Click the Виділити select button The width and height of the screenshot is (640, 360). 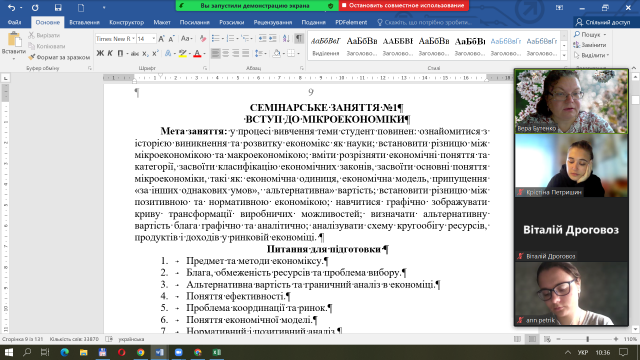[x=591, y=55]
